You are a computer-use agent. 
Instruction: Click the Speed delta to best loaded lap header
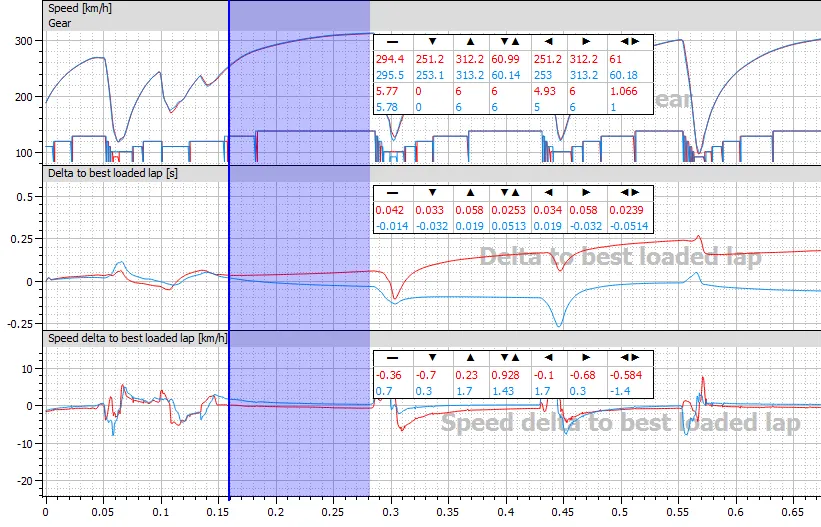[138, 338]
